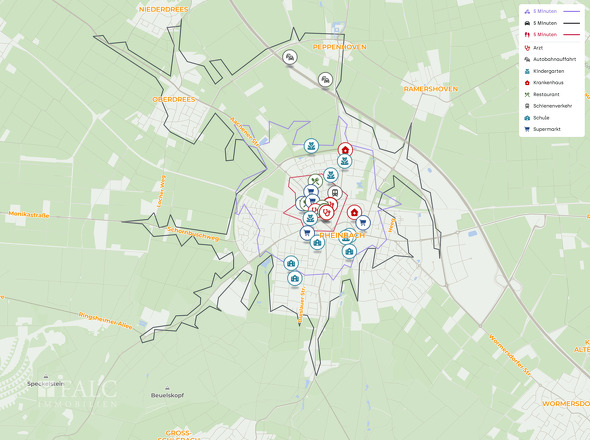Toggle the car 5 Minuten legend entry

(x=552, y=23)
